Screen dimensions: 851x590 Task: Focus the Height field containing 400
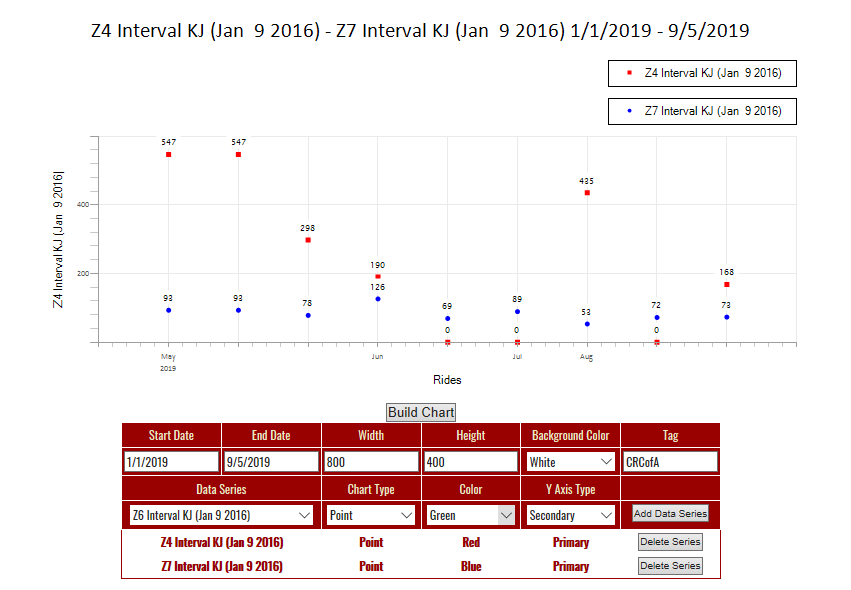[x=471, y=462]
